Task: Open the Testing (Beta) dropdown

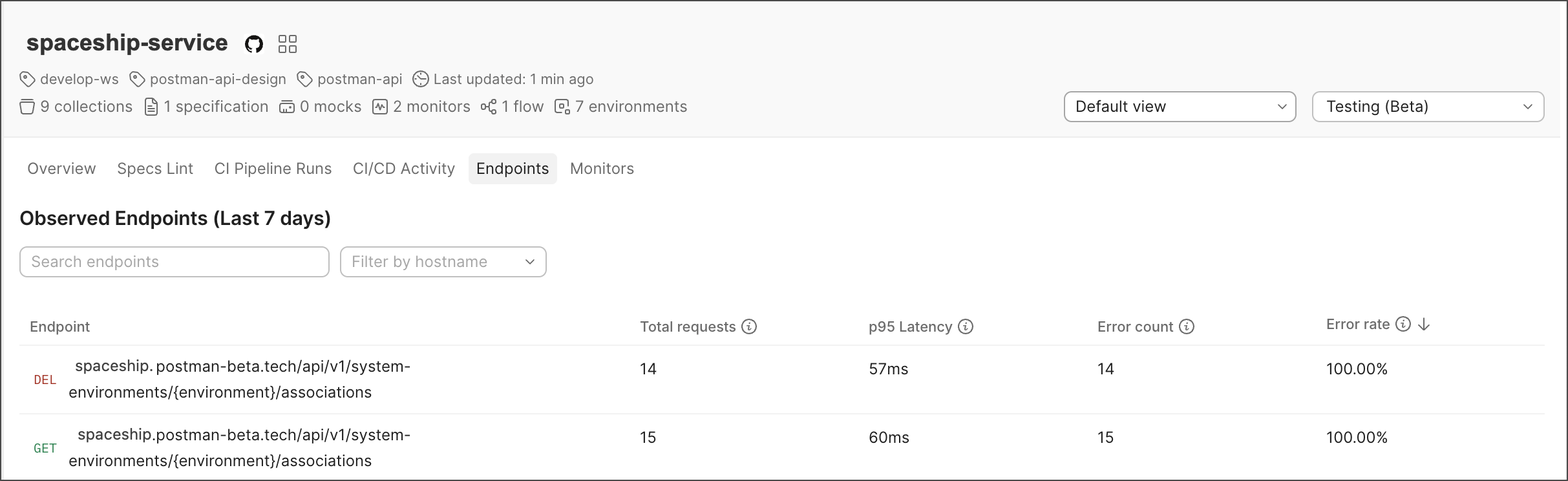Action: point(1428,107)
